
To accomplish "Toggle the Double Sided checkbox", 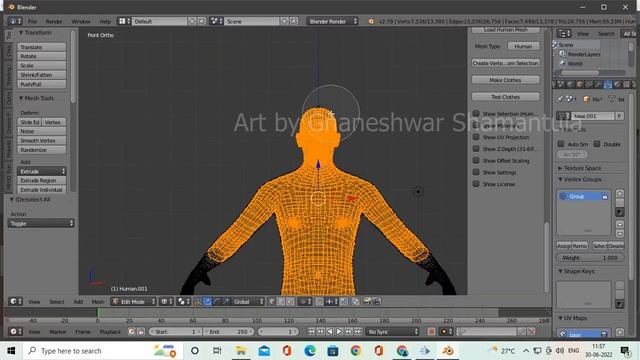I will pos(597,144).
